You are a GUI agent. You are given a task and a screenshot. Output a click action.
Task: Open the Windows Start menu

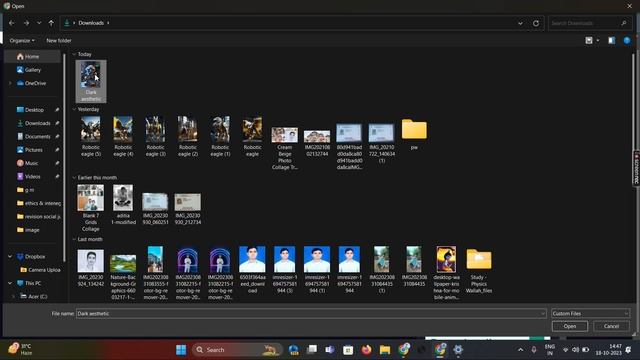click(181, 350)
